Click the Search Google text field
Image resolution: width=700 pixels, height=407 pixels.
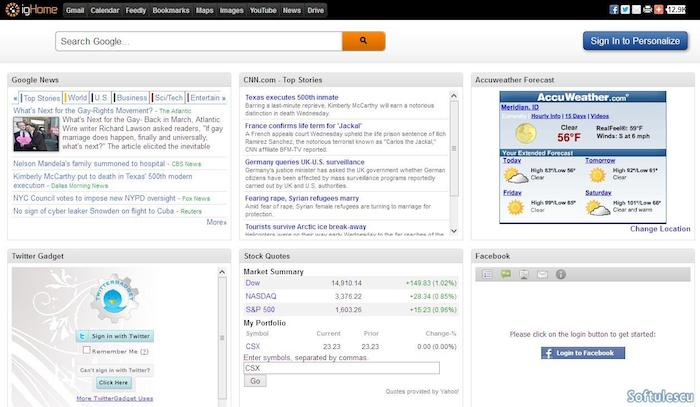(x=198, y=41)
